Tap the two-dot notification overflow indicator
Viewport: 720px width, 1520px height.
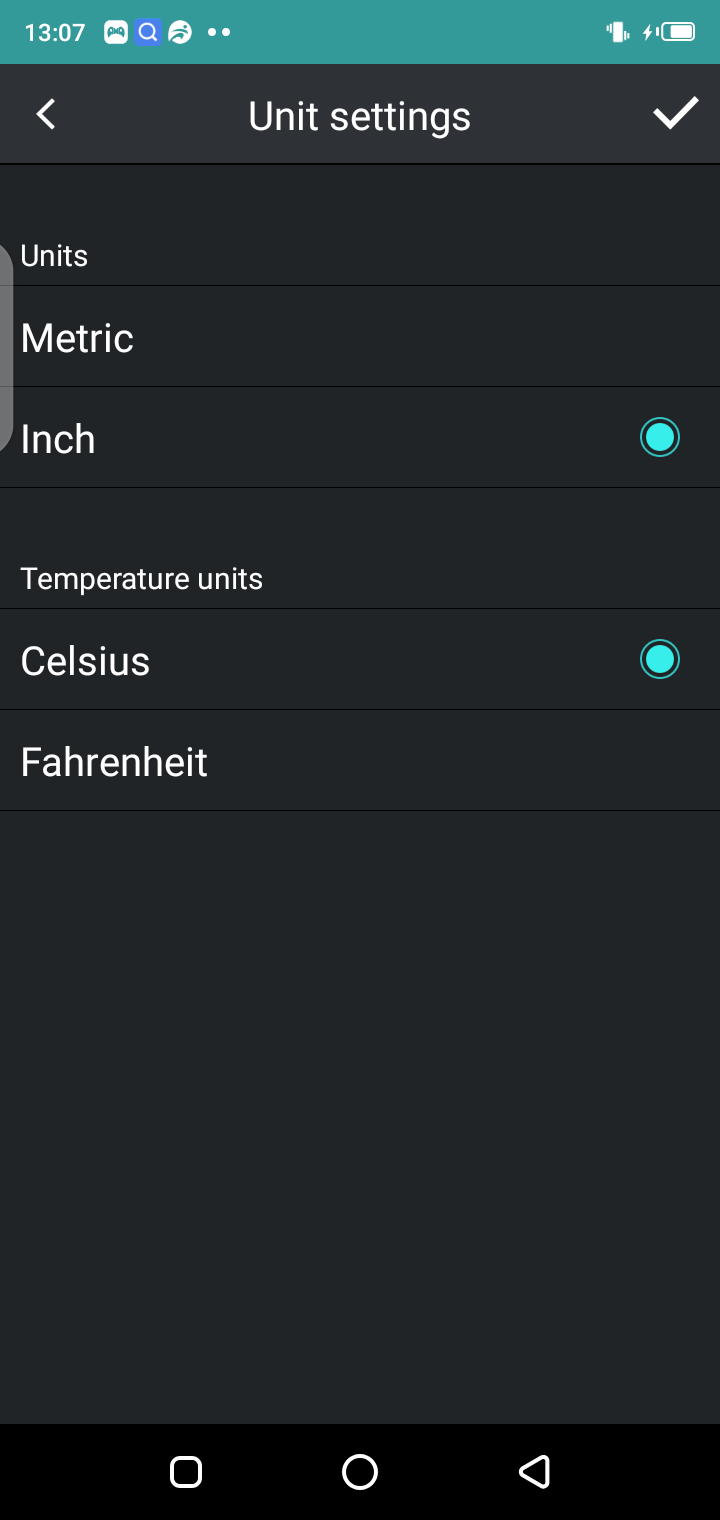point(219,32)
